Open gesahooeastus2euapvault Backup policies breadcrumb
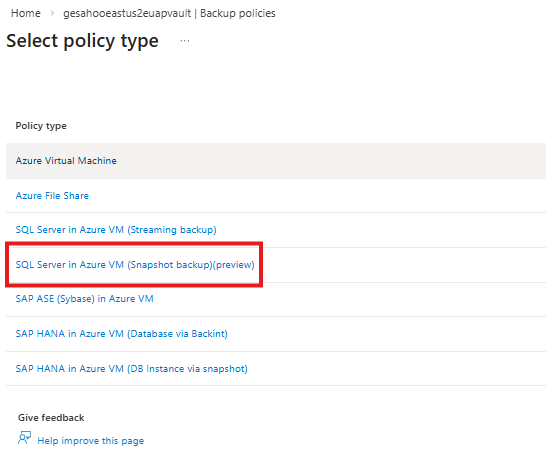546x471 pixels. [169, 13]
